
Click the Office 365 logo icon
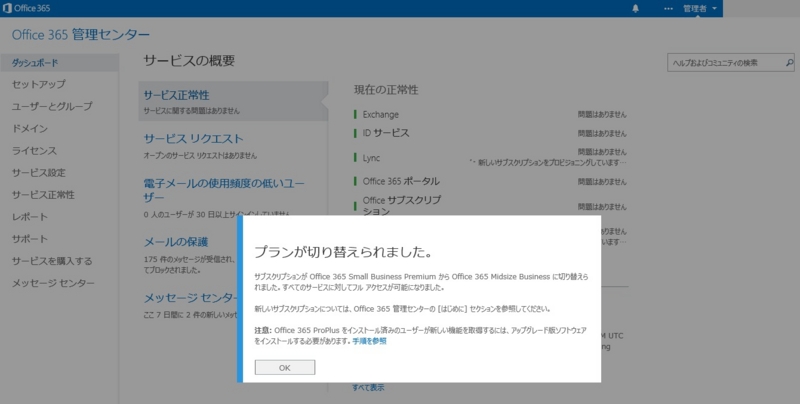[x=7, y=8]
